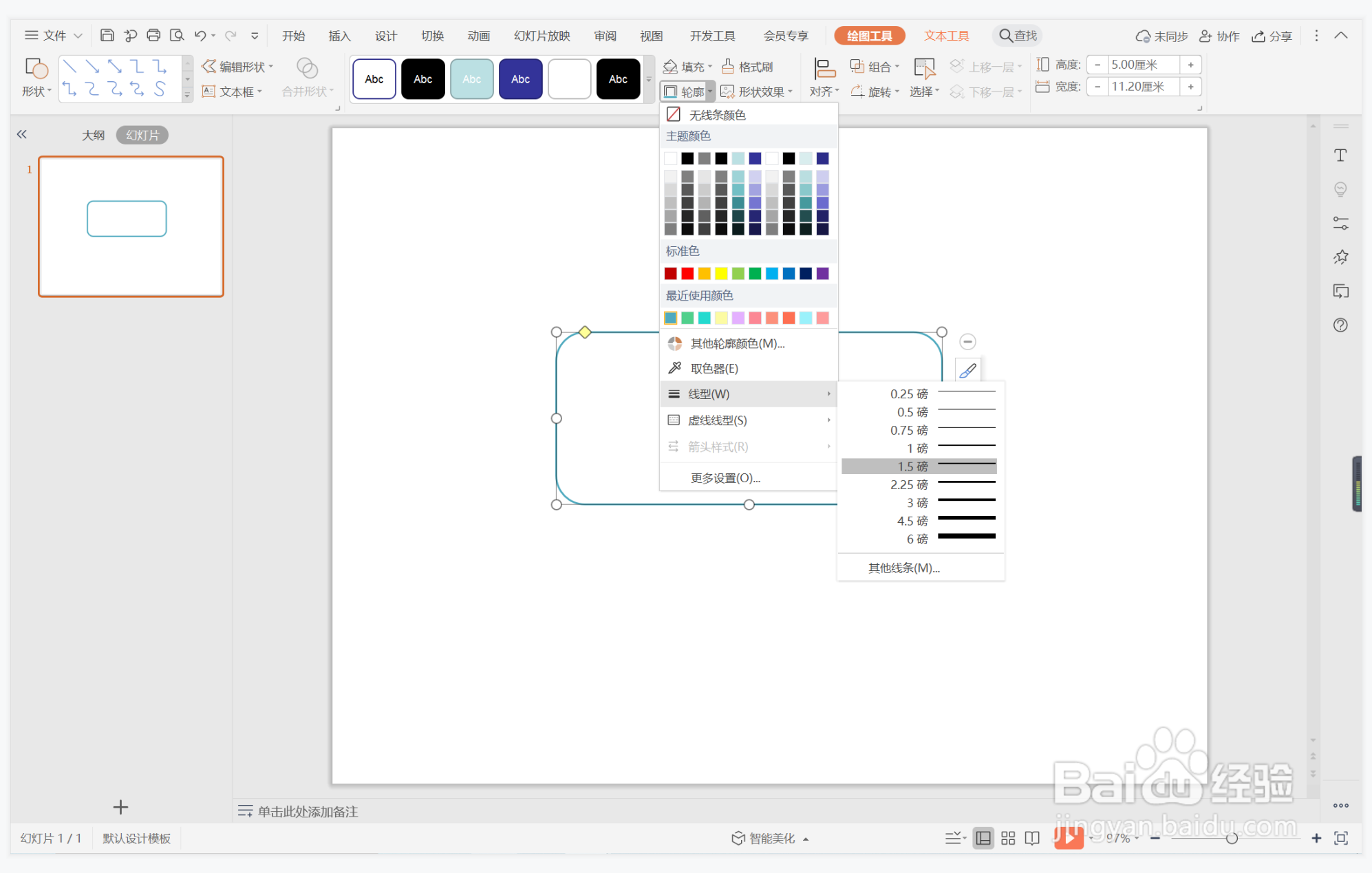Viewport: 1372px width, 873px height.
Task: Click the lightbulb icon in right sidebar
Action: coord(1340,189)
